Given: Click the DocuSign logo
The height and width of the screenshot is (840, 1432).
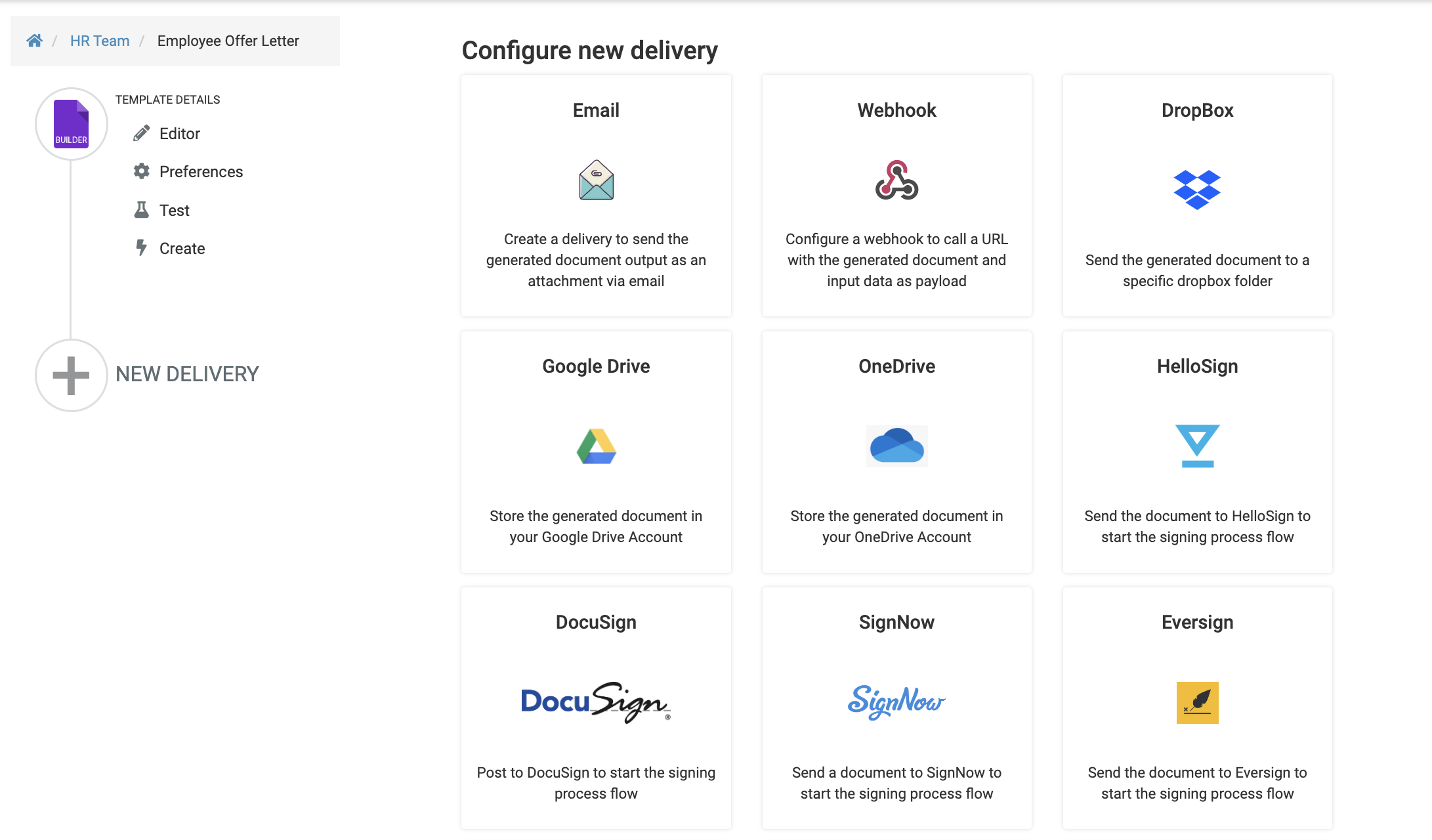Looking at the screenshot, I should (x=596, y=702).
